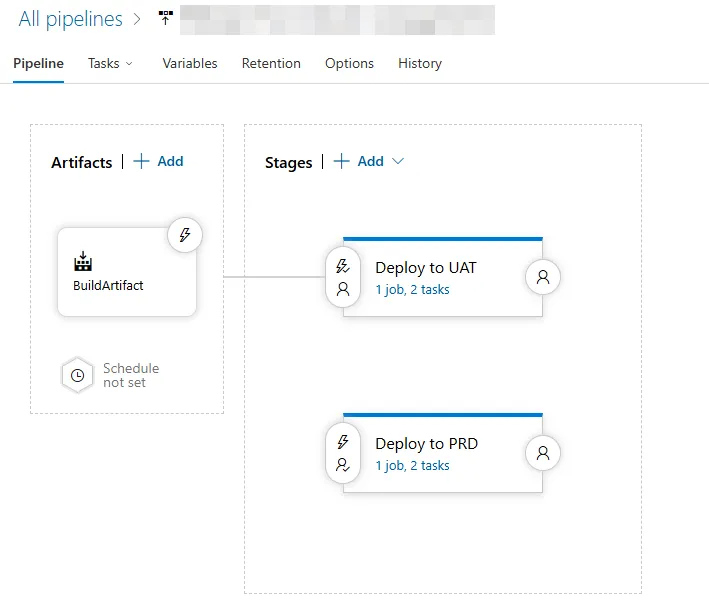This screenshot has width=709, height=602.
Task: Open continuous deployment trigger on BuildArtifact
Action: click(185, 235)
